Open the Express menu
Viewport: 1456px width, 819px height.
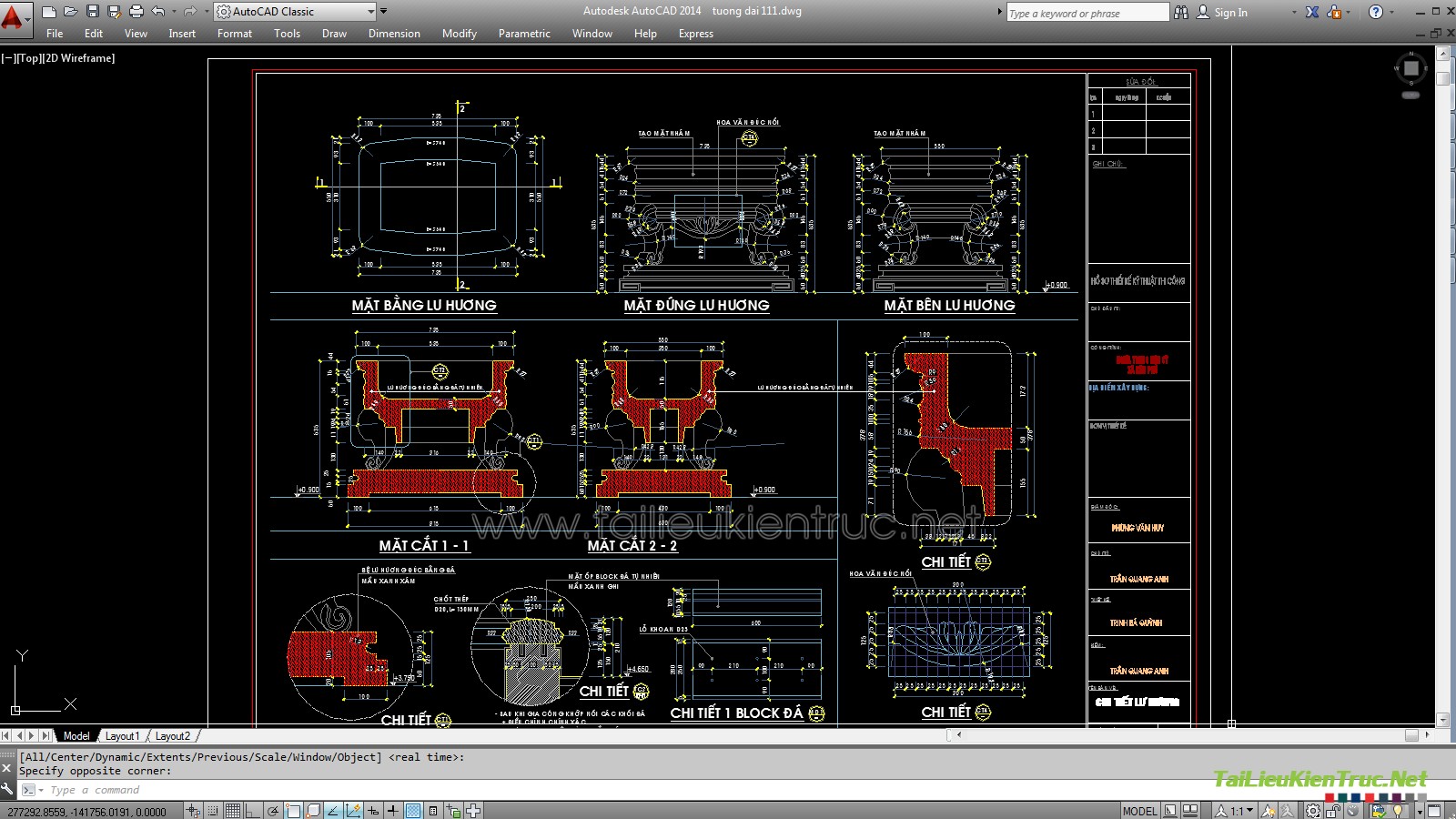point(696,34)
